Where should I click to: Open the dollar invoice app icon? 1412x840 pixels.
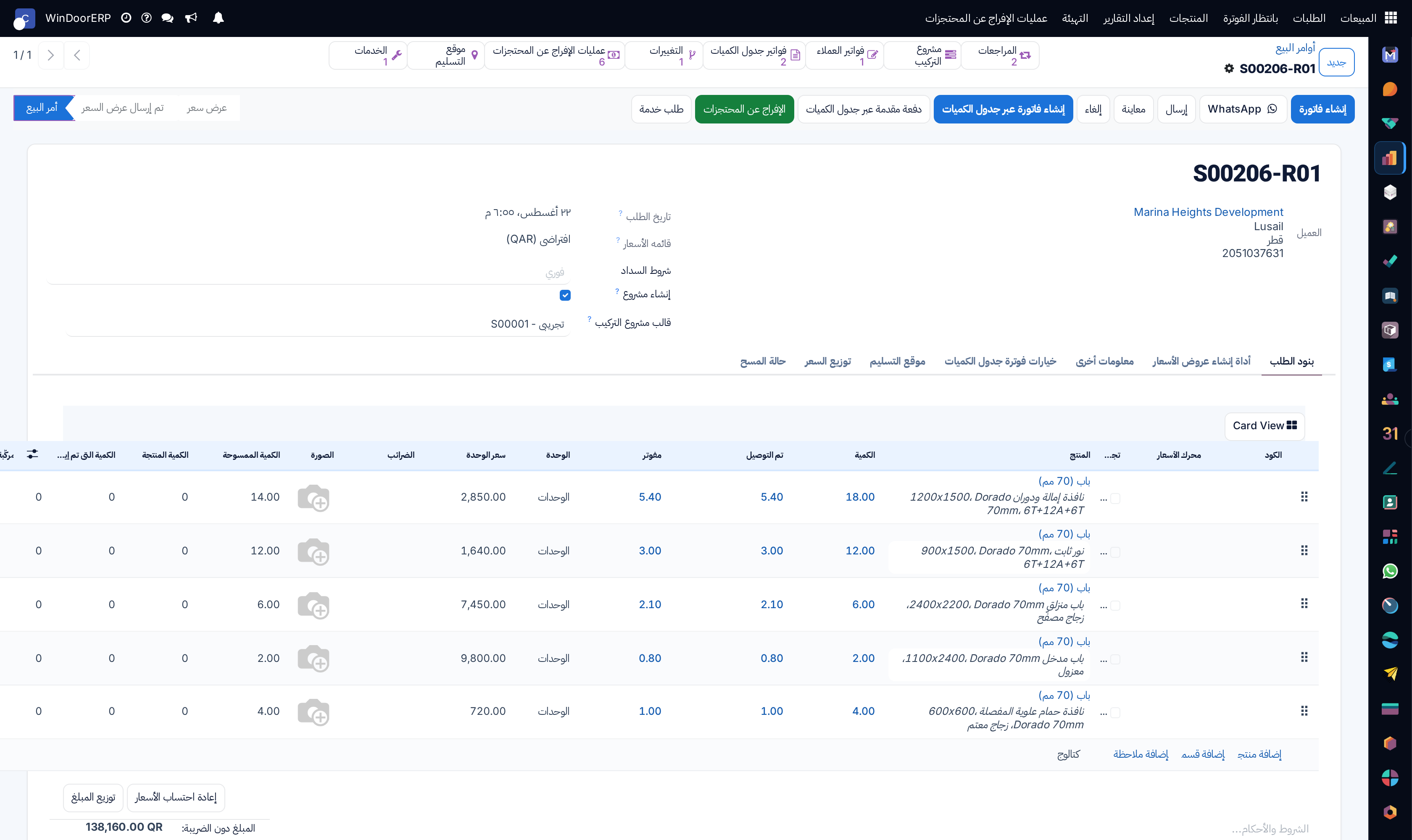pos(1390,365)
